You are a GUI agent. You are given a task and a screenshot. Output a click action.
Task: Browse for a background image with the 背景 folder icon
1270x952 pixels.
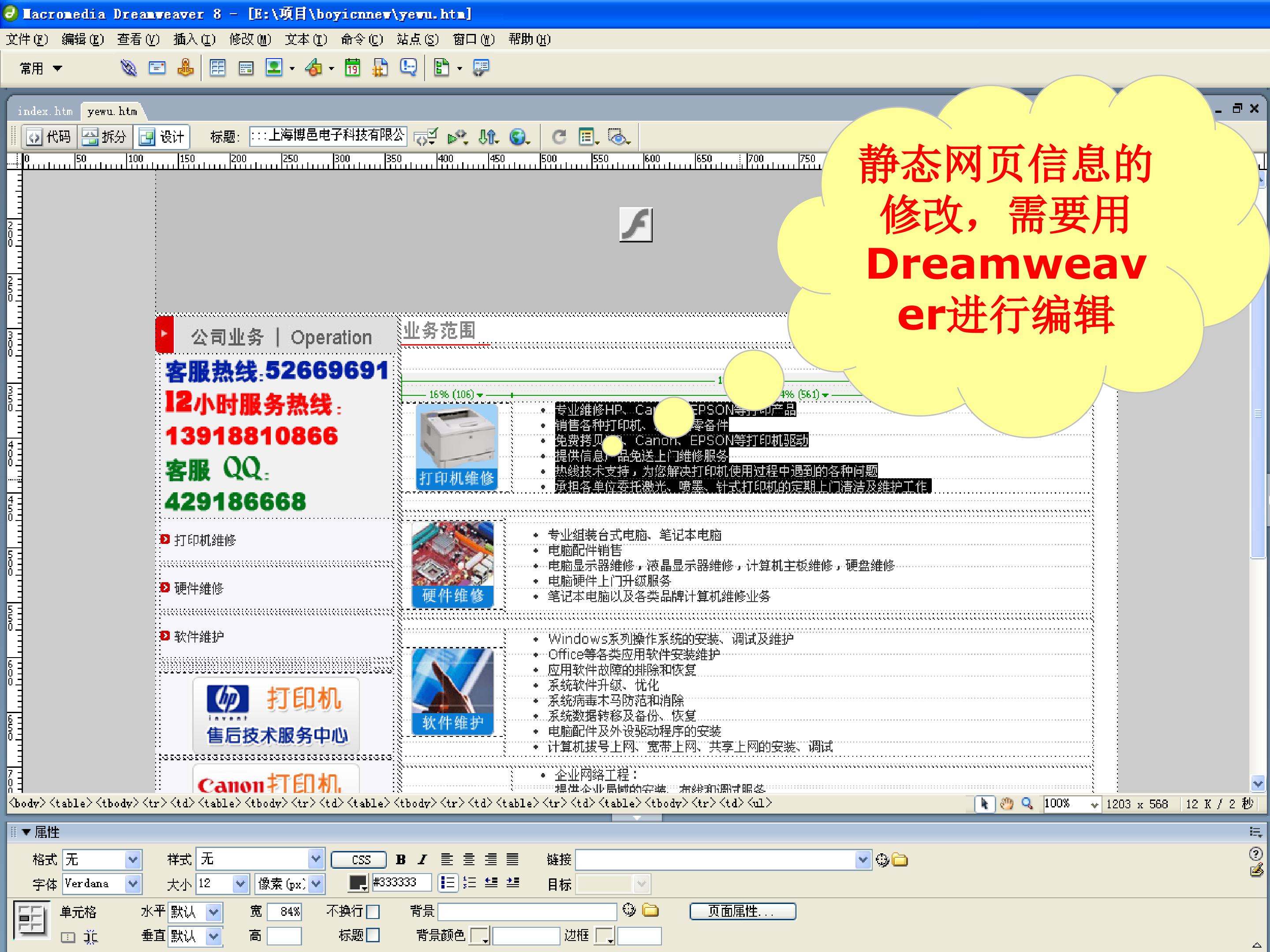650,910
